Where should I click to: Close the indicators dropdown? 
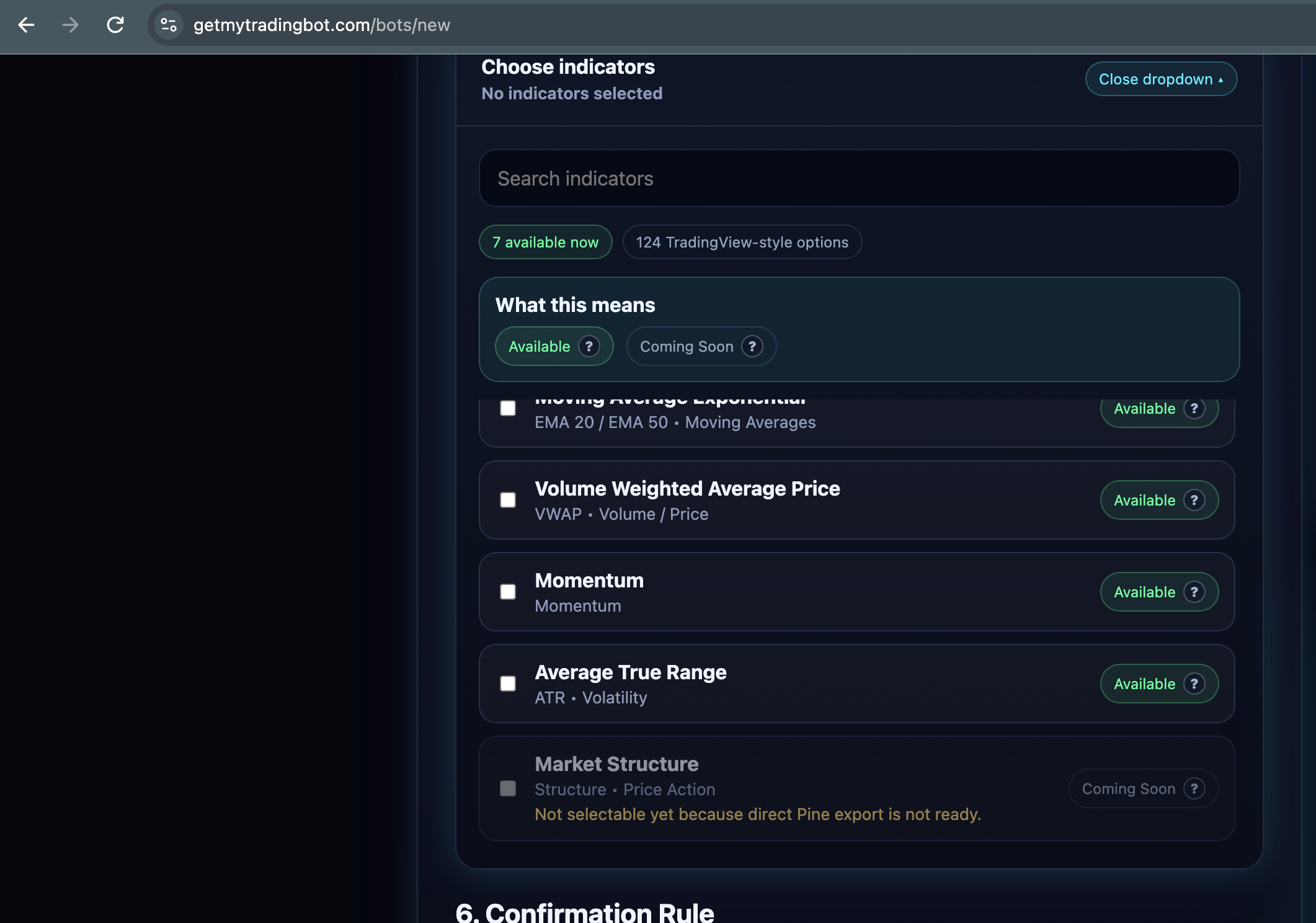1161,79
